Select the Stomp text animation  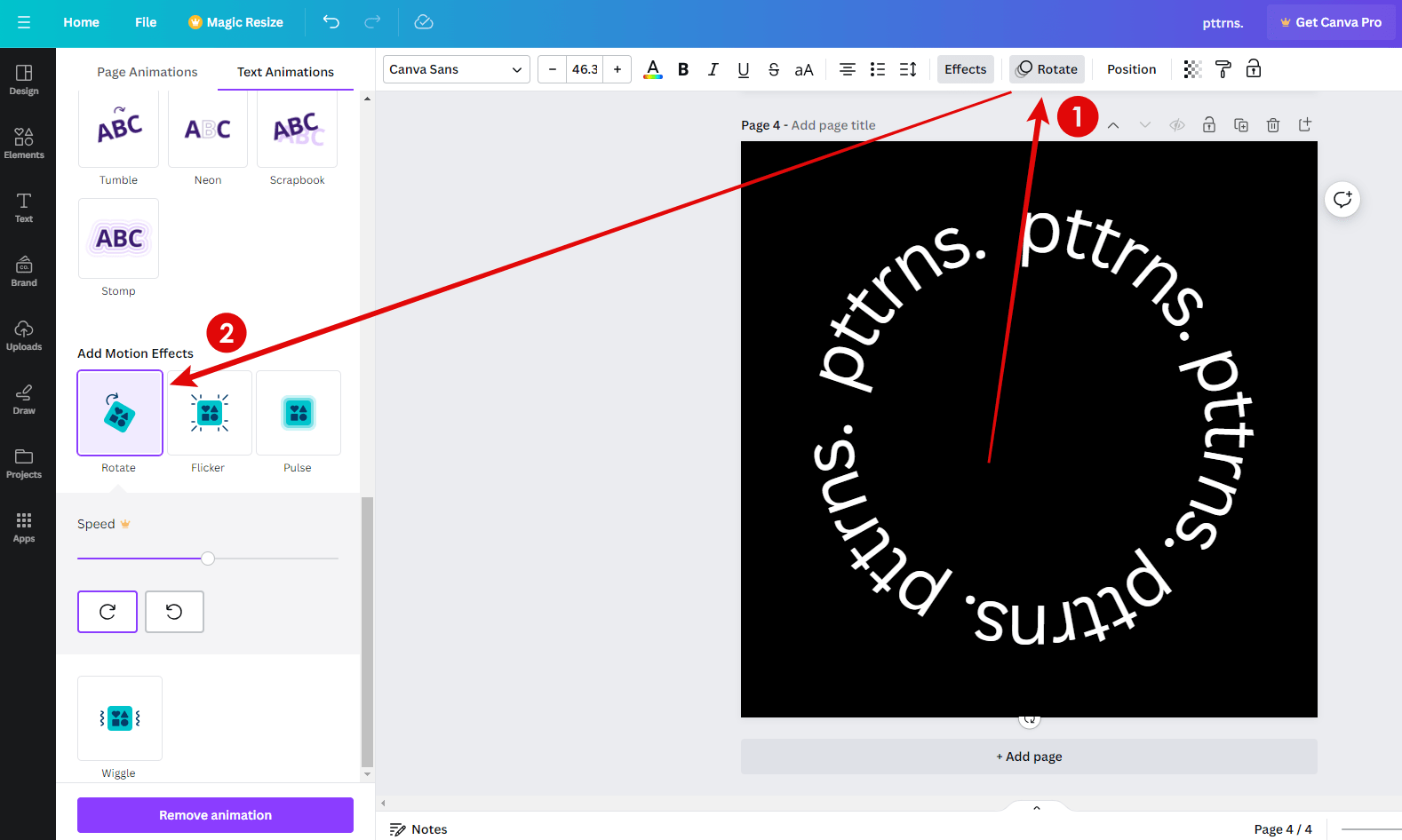click(x=118, y=239)
